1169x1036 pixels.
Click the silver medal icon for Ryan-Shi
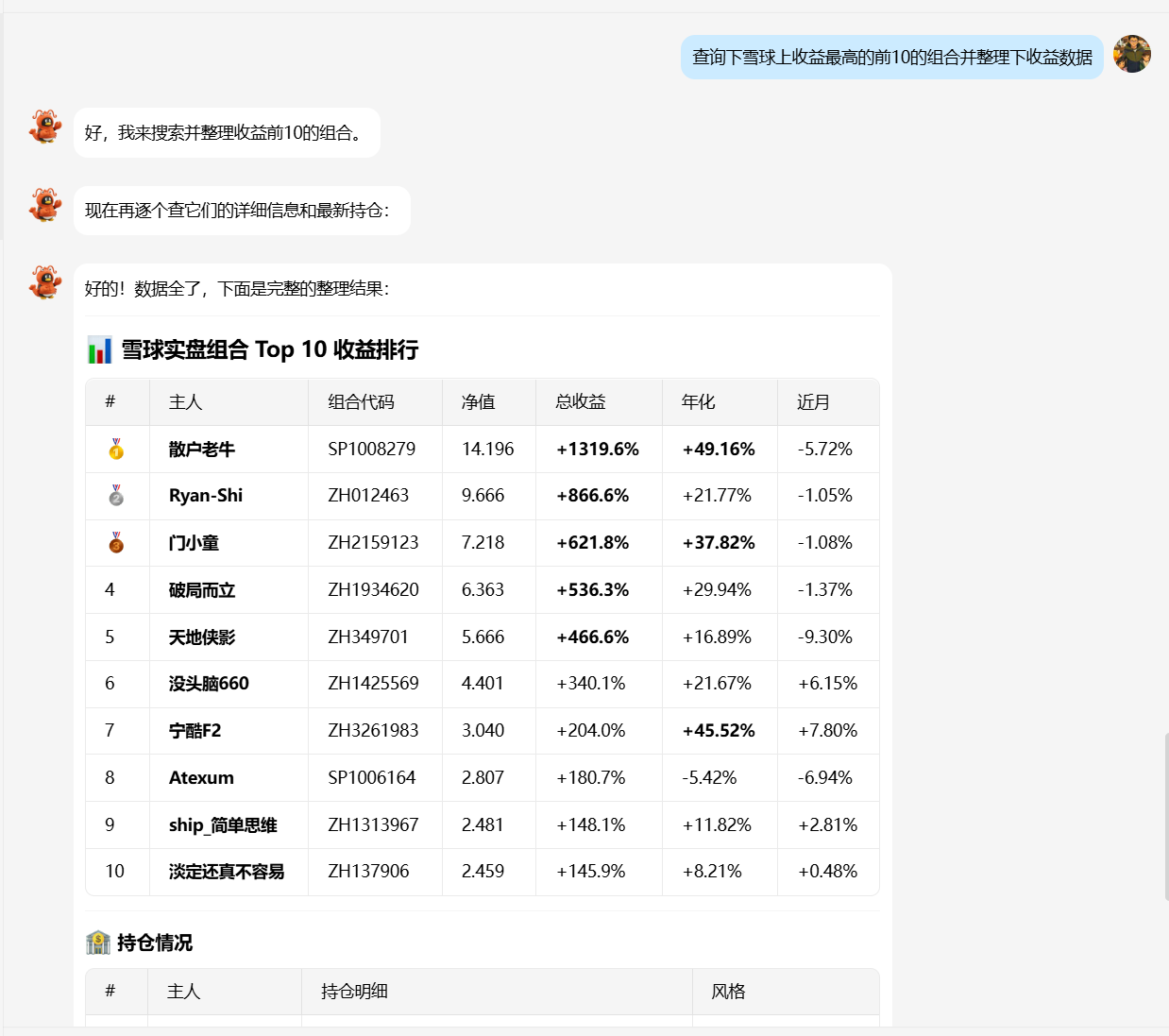[116, 496]
